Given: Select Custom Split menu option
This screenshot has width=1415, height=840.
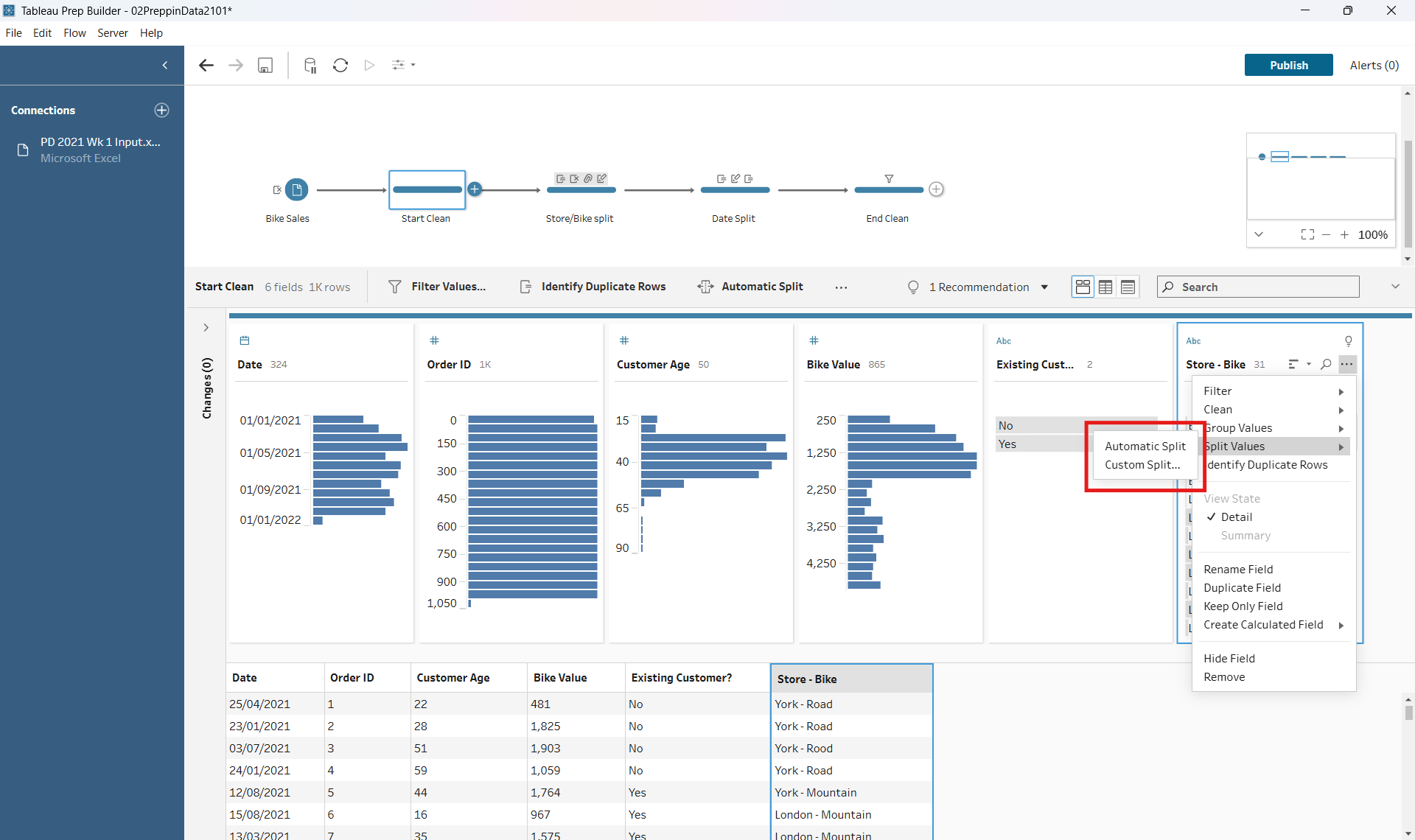Looking at the screenshot, I should pos(1142,465).
